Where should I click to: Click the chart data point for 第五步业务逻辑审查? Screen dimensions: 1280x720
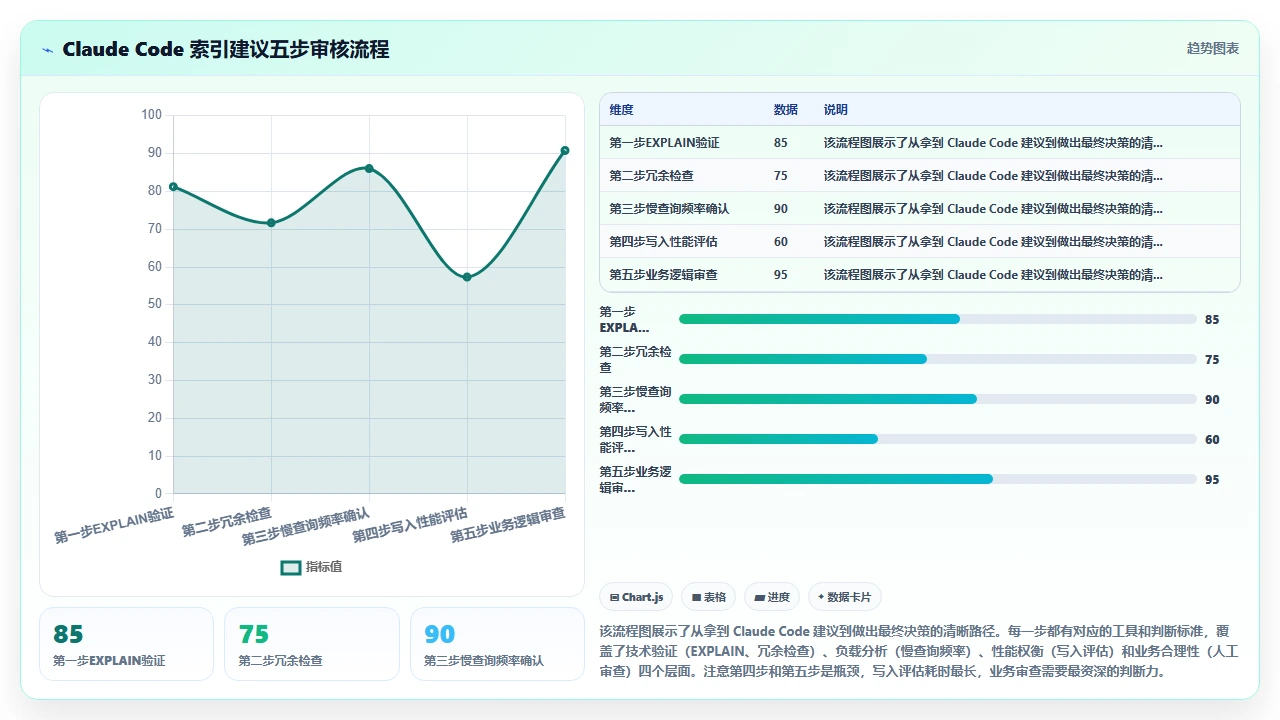(565, 150)
